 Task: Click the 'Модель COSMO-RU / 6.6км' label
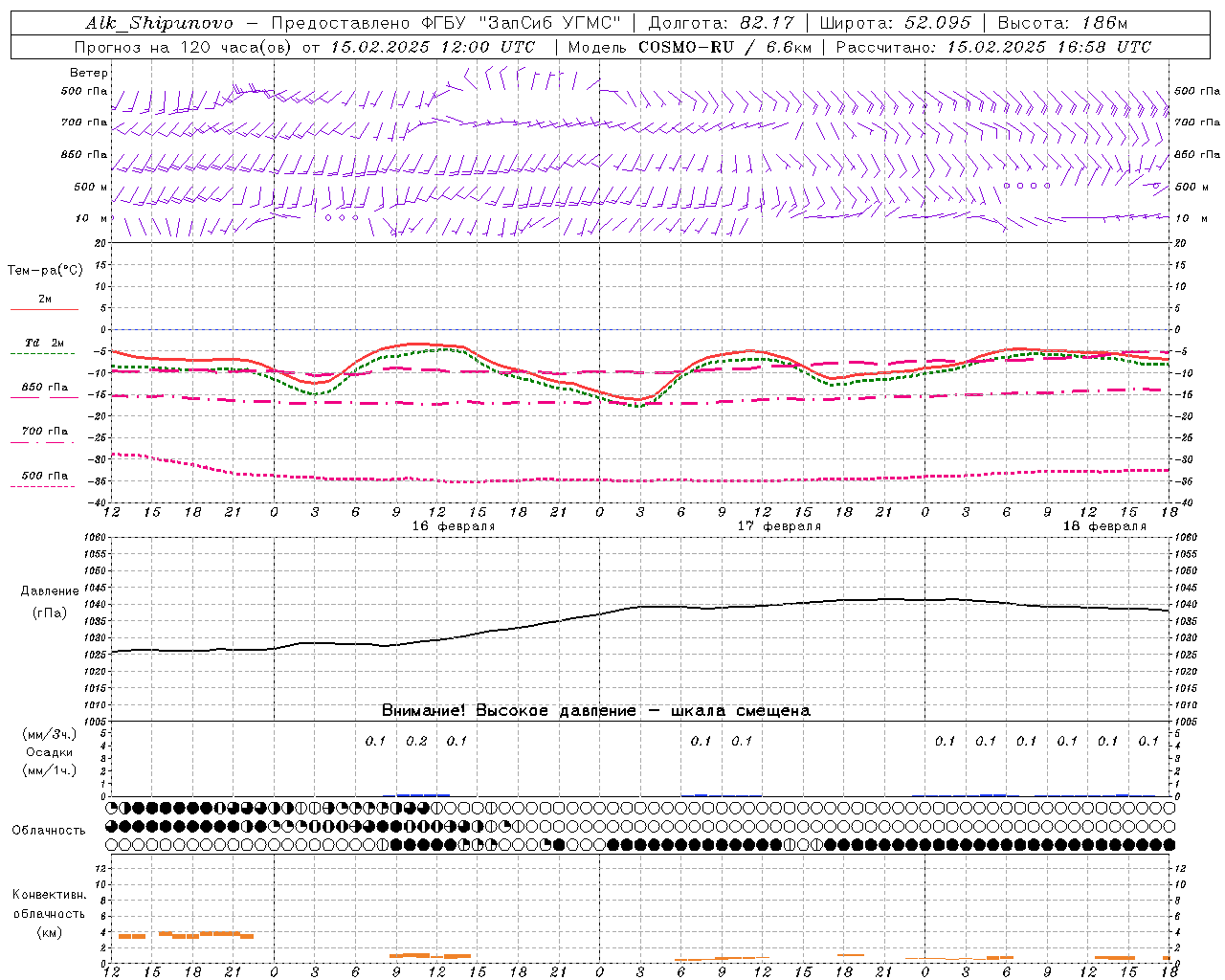click(x=690, y=47)
